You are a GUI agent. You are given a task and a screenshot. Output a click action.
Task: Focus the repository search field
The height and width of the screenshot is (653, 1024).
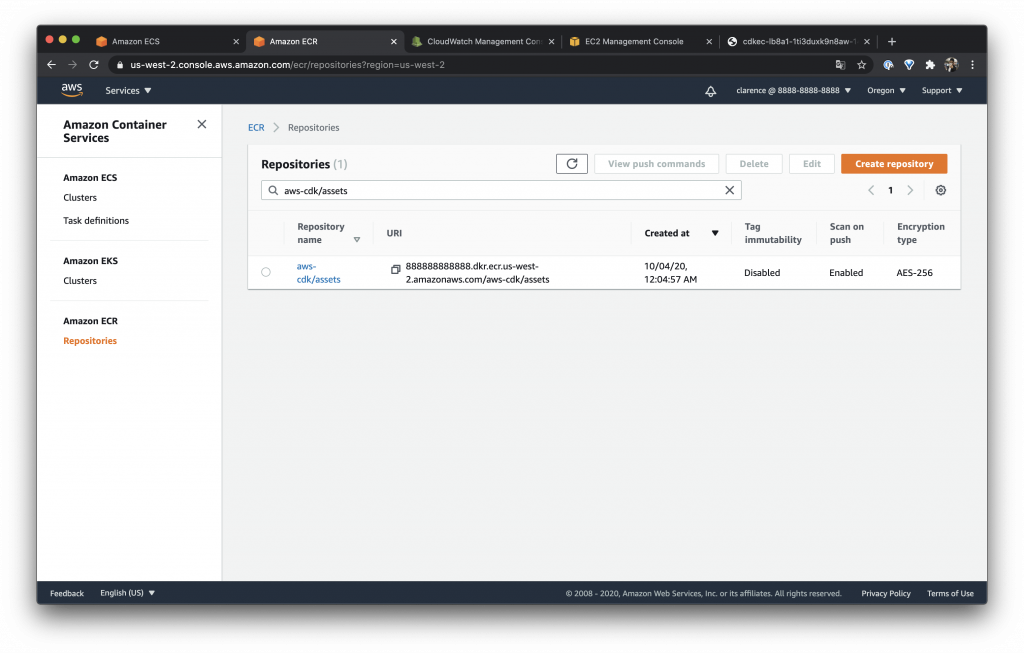[x=501, y=190]
